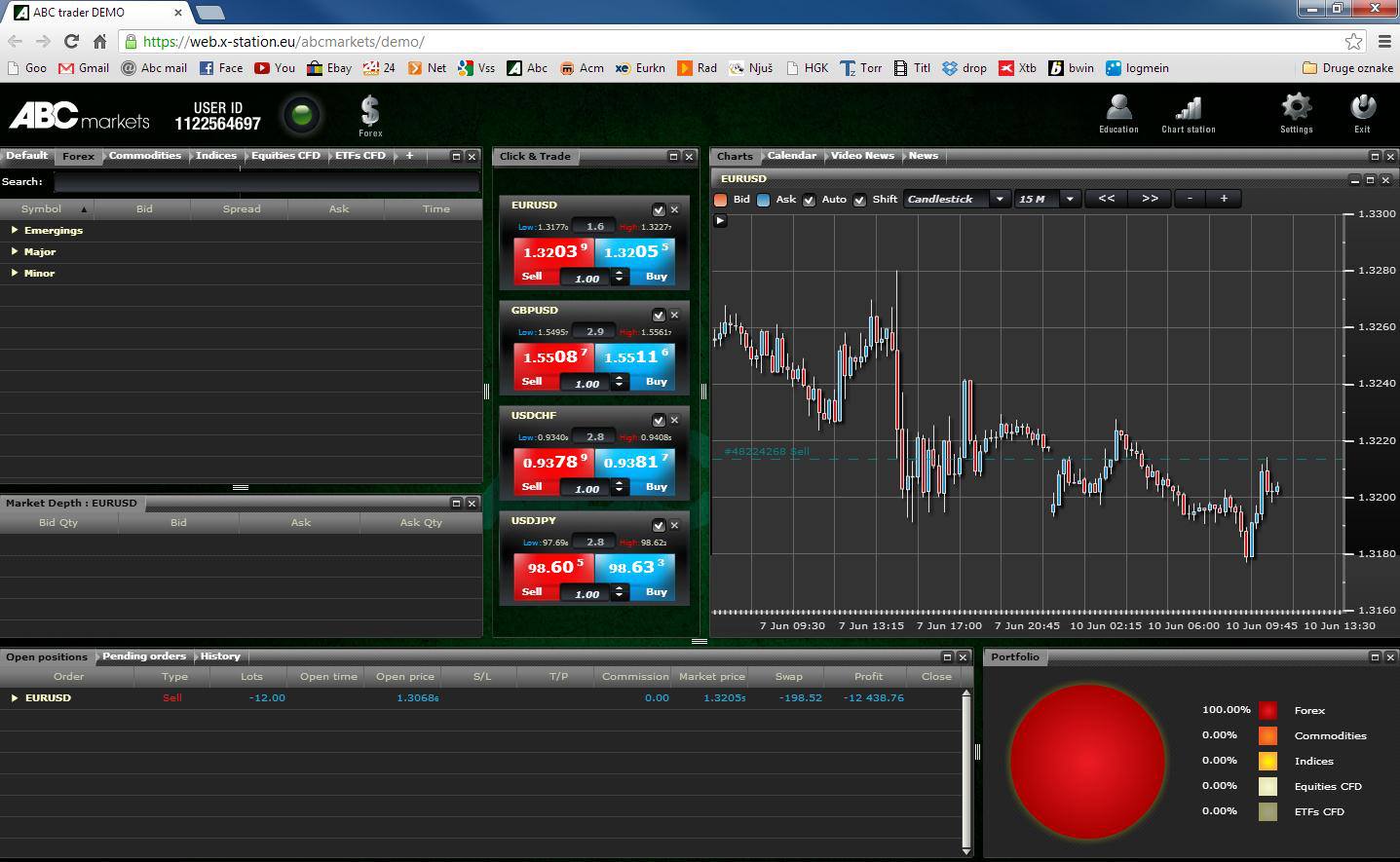Open the Education icon
This screenshot has height=862, width=1400.
1118,113
